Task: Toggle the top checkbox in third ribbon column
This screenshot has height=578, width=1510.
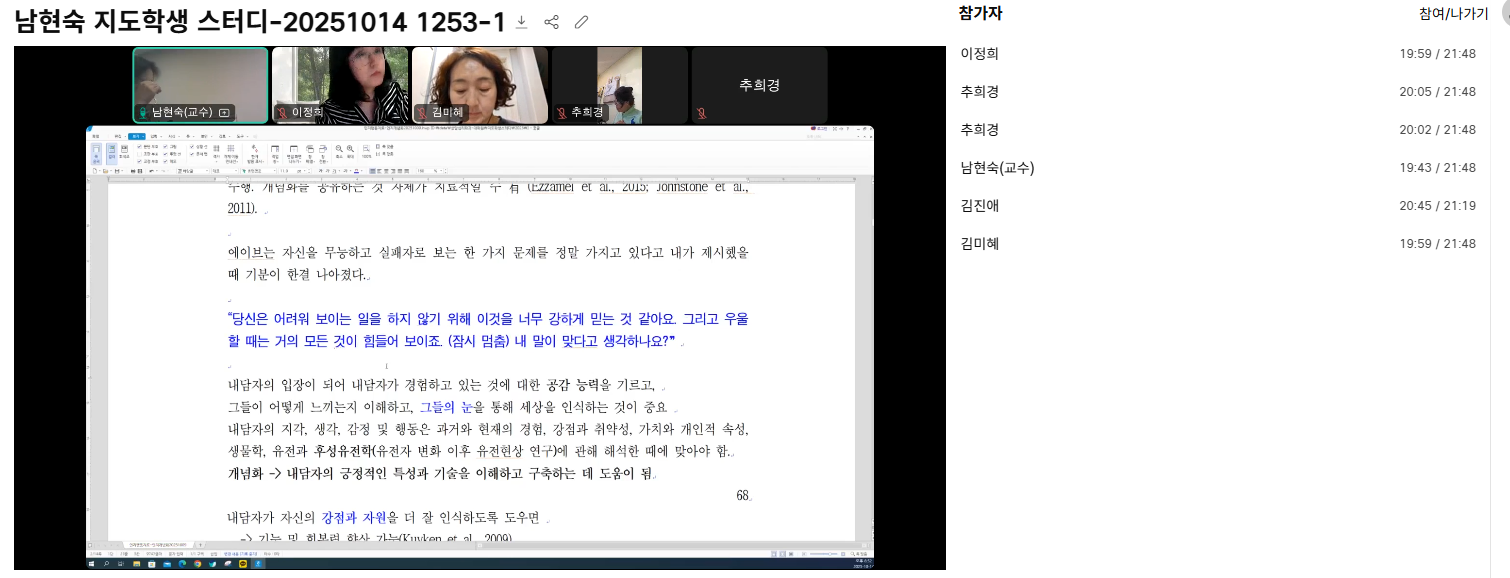Action: click(x=191, y=147)
